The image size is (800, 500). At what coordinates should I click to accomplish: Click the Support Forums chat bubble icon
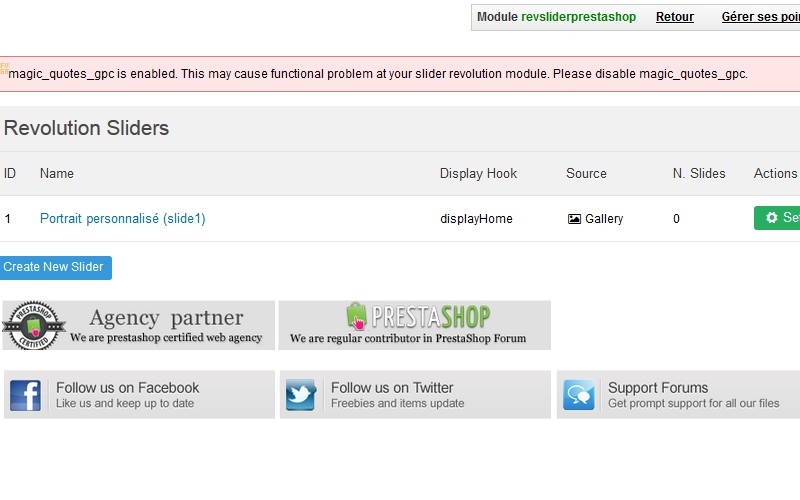[579, 395]
